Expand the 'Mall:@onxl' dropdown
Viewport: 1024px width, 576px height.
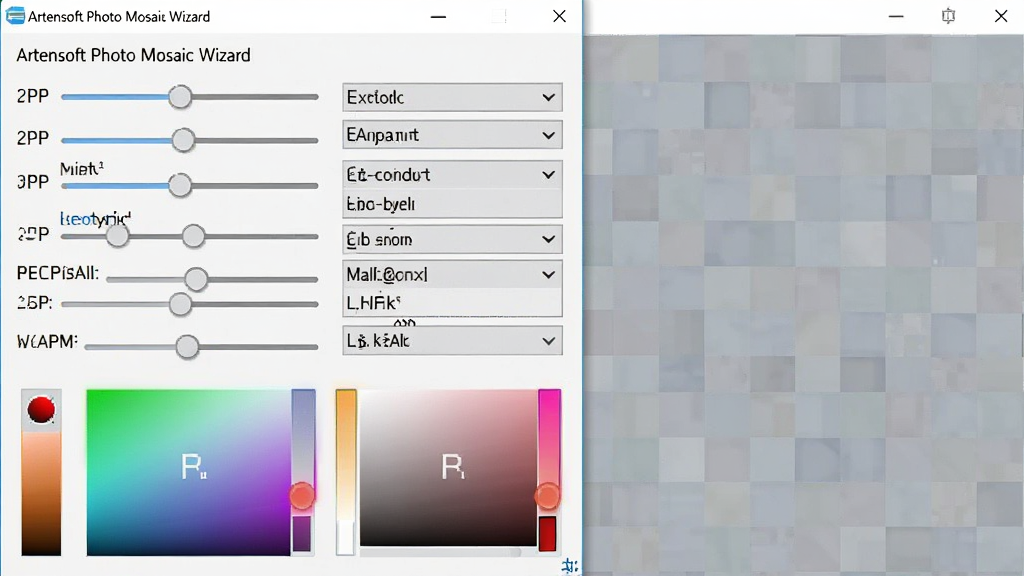coord(452,274)
